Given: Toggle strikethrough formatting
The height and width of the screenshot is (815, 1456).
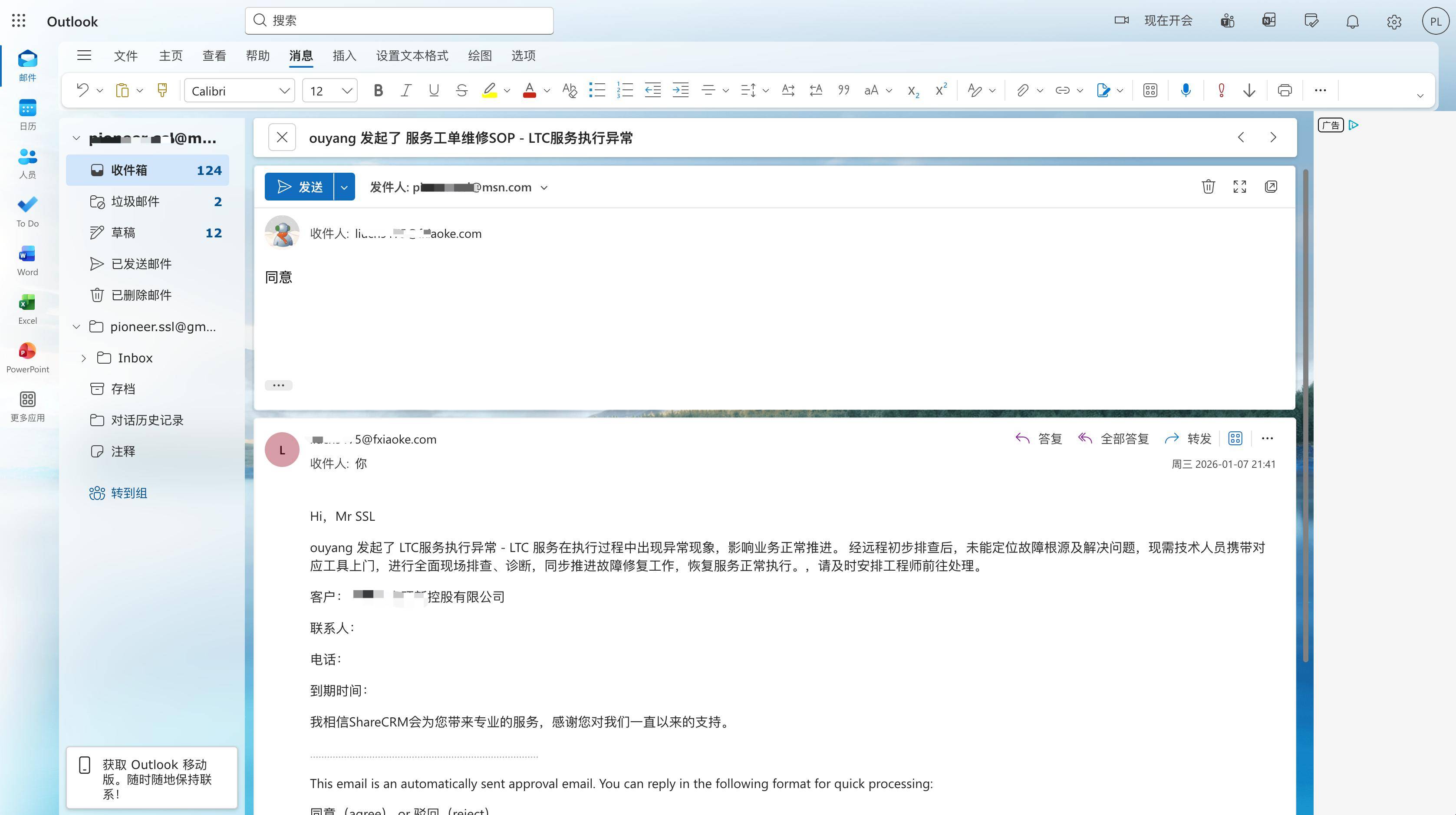Looking at the screenshot, I should point(461,90).
